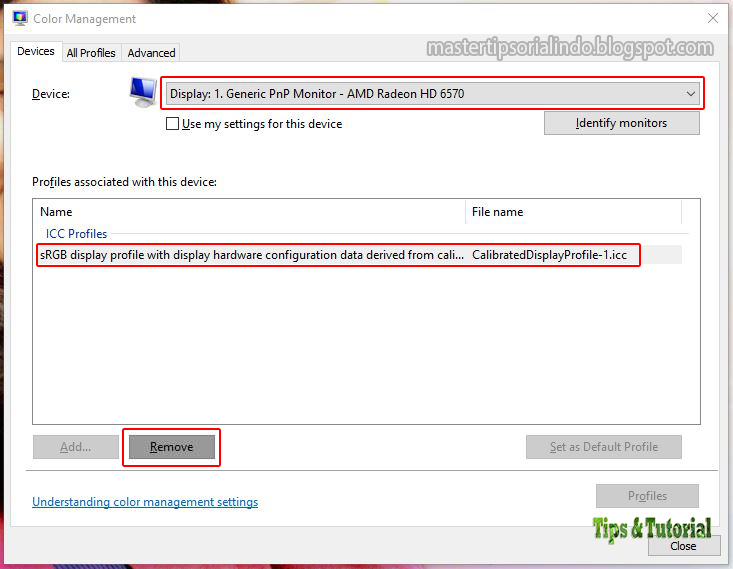Click Set as Default Profile button
733x569 pixels.
coord(604,447)
